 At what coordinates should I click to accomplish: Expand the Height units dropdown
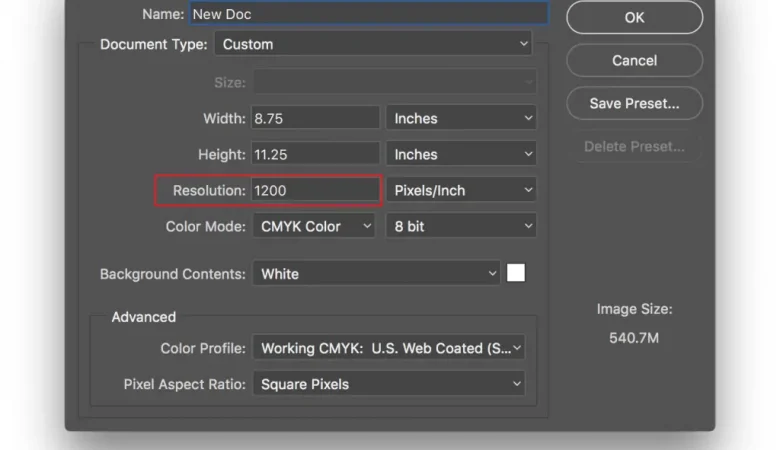pyautogui.click(x=461, y=154)
